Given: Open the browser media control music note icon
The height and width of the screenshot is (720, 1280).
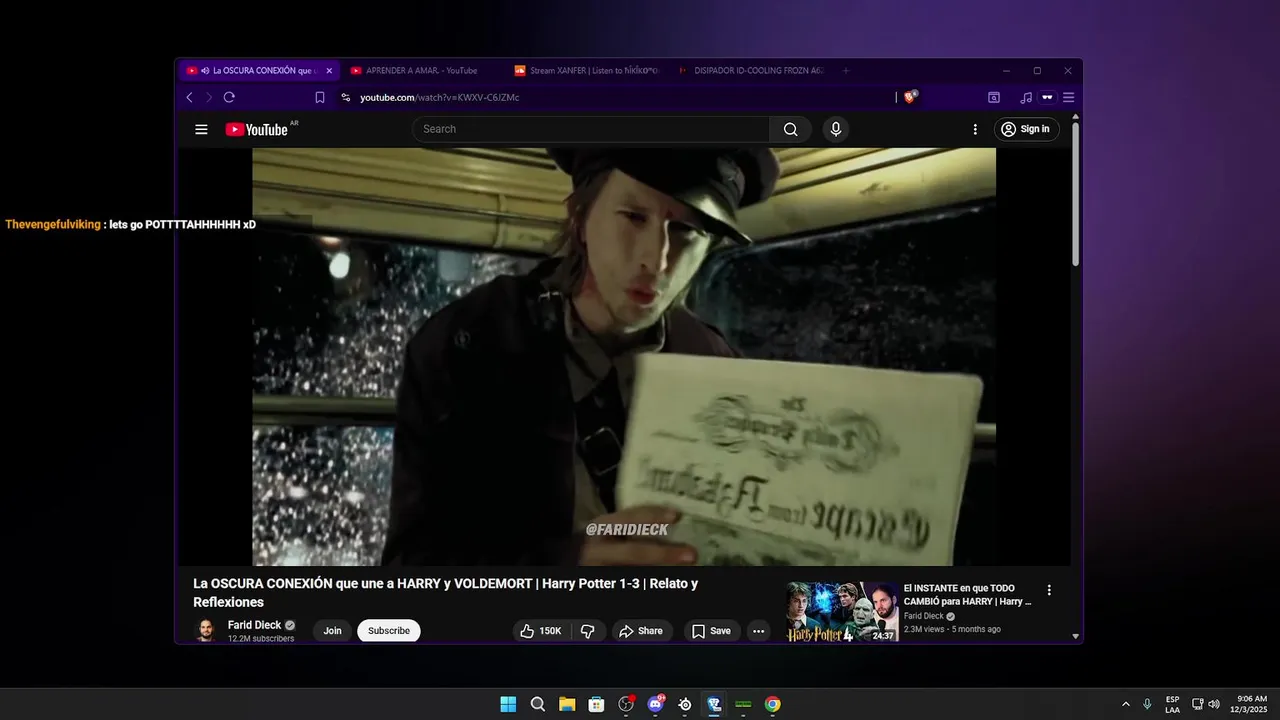Looking at the screenshot, I should pyautogui.click(x=1025, y=97).
